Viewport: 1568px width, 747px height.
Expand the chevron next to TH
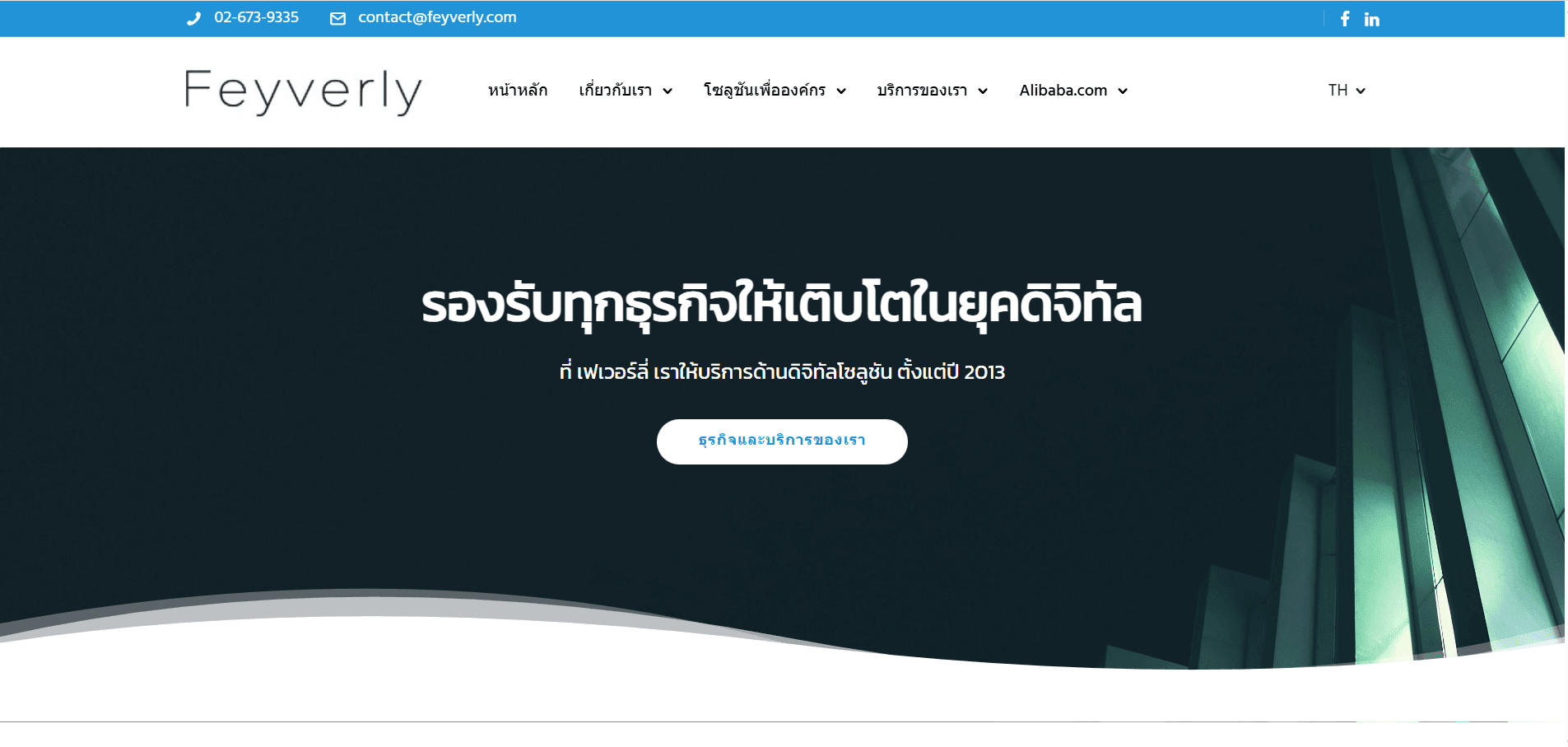[1362, 91]
